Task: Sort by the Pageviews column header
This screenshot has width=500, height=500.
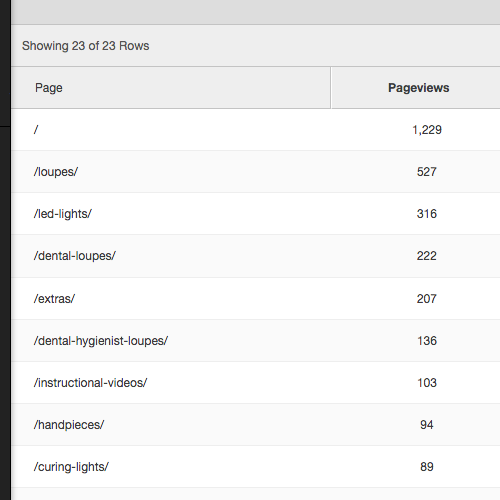Action: pyautogui.click(x=418, y=88)
